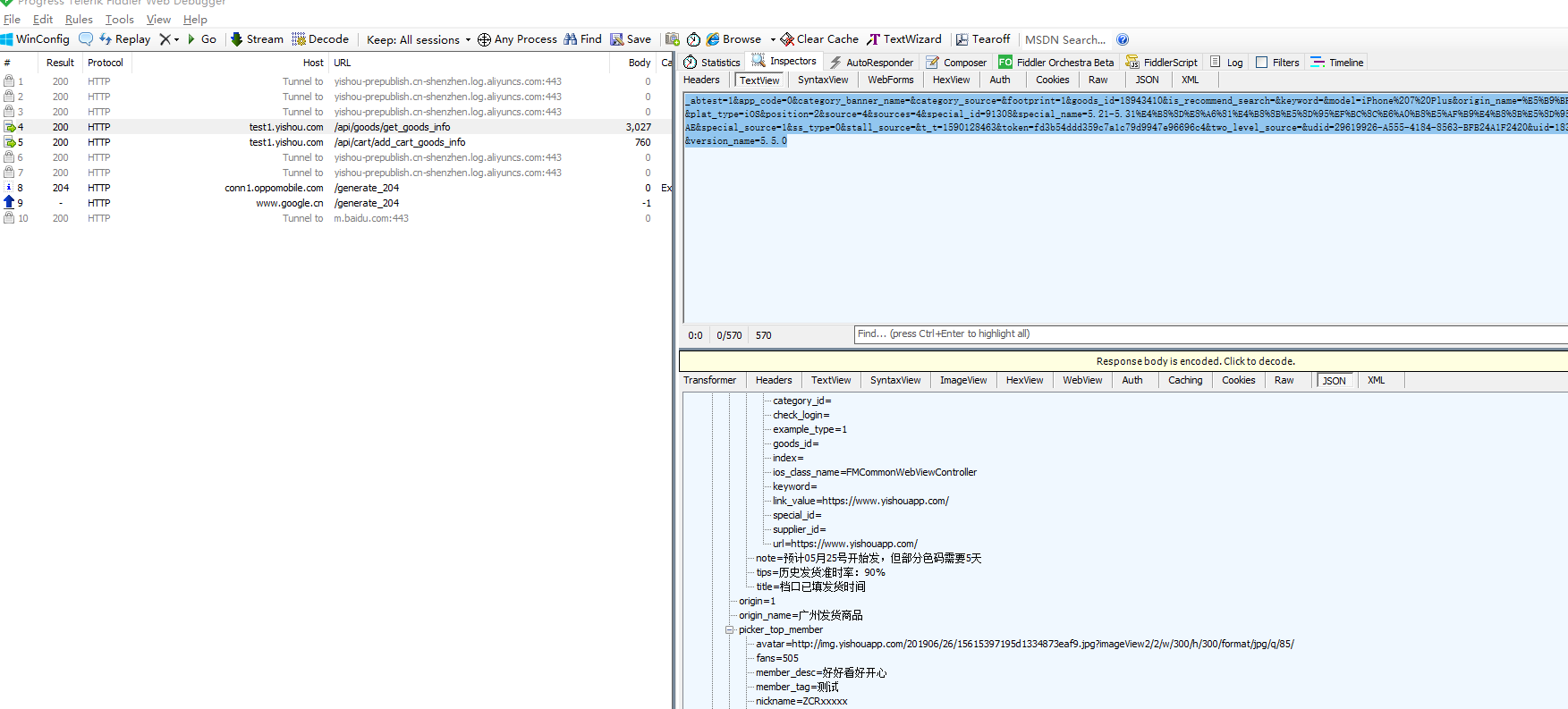Click Clear Cache toolbar button
Image resolution: width=1568 pixels, height=709 pixels.
click(819, 39)
